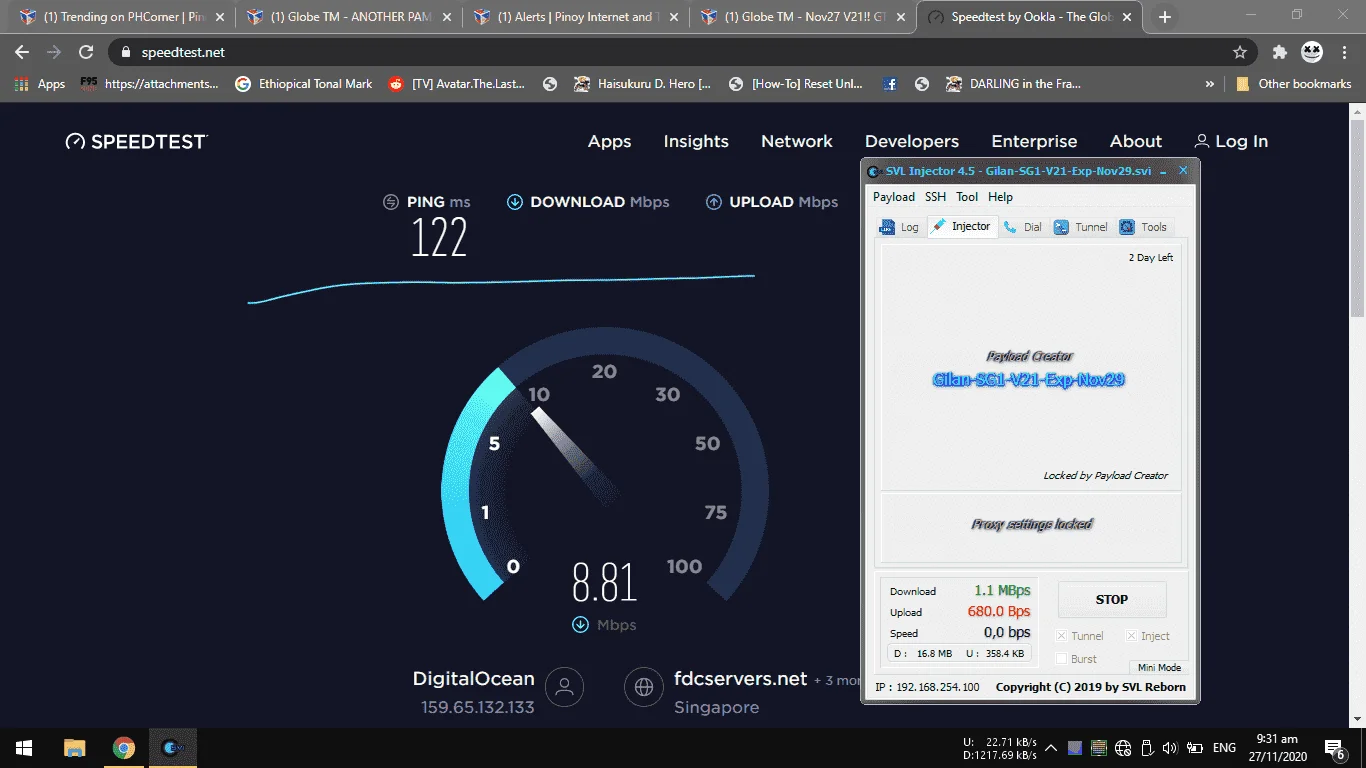Open the Payload menu in SVL Injector
This screenshot has height=768, width=1366.
894,197
